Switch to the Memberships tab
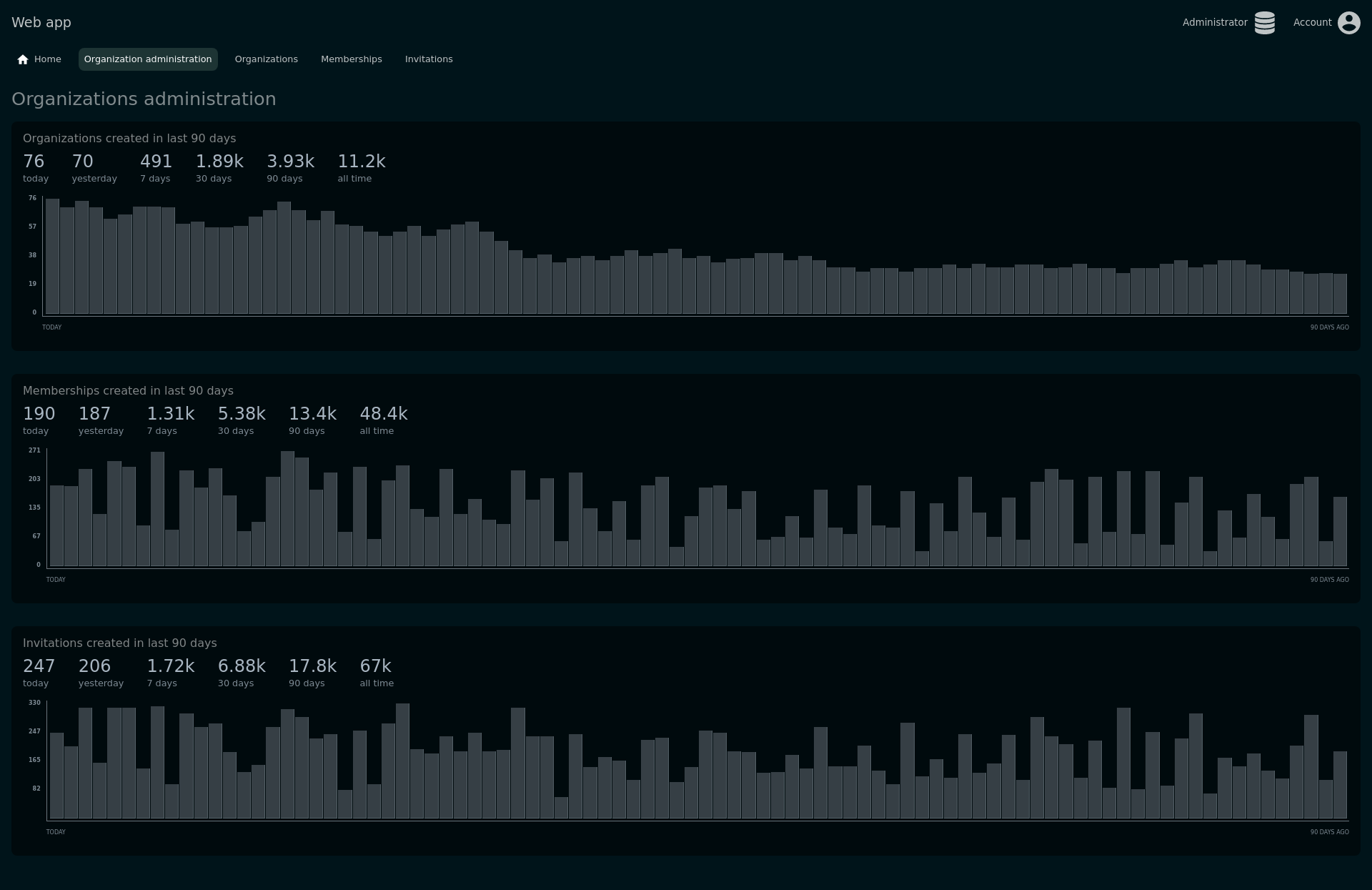 coord(351,59)
